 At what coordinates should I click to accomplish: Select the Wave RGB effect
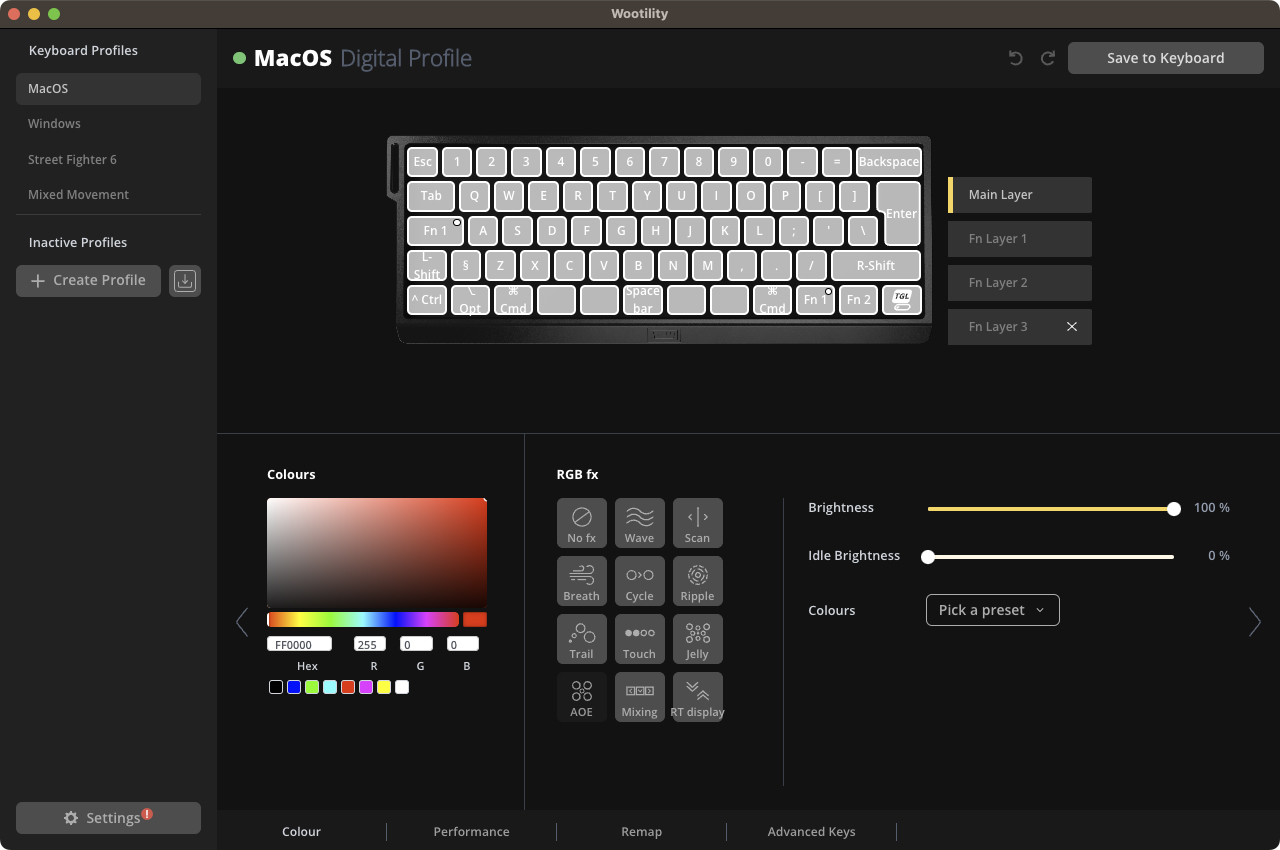(x=639, y=523)
